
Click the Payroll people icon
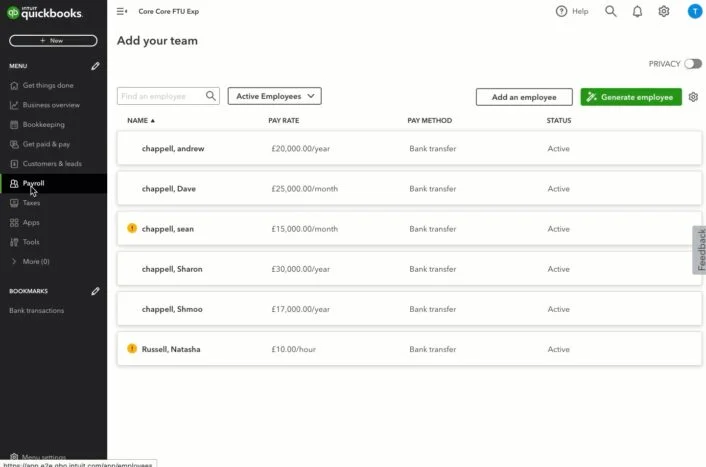pyautogui.click(x=14, y=183)
